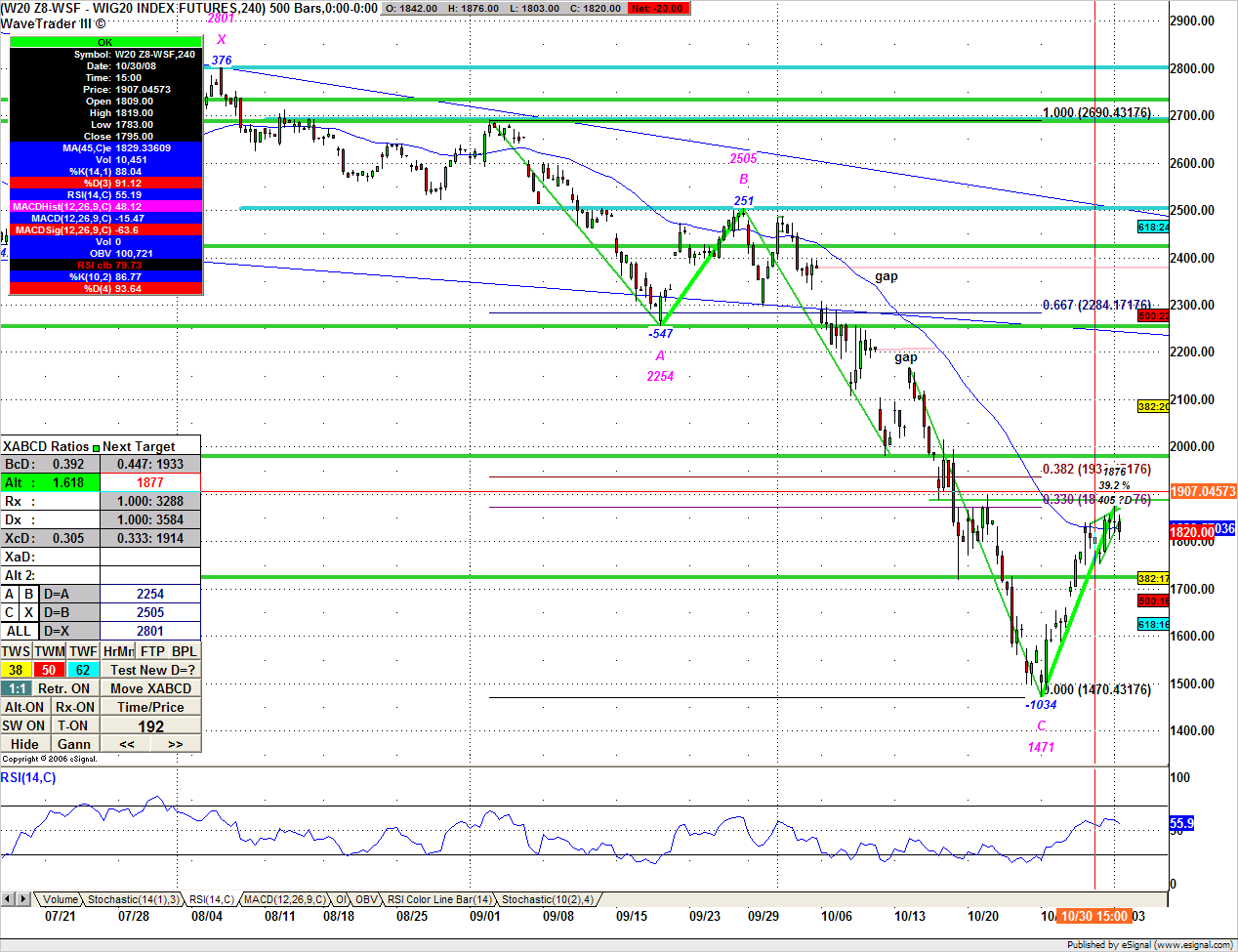The height and width of the screenshot is (952, 1238).
Task: Select the RSI(14,C) study tab
Action: point(211,899)
